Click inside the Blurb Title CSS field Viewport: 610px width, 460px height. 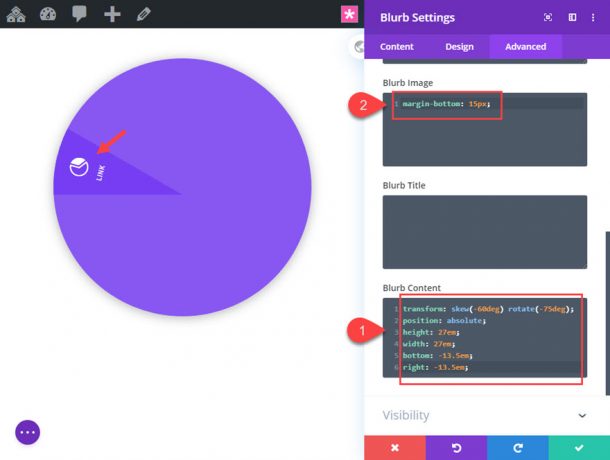pyautogui.click(x=485, y=232)
